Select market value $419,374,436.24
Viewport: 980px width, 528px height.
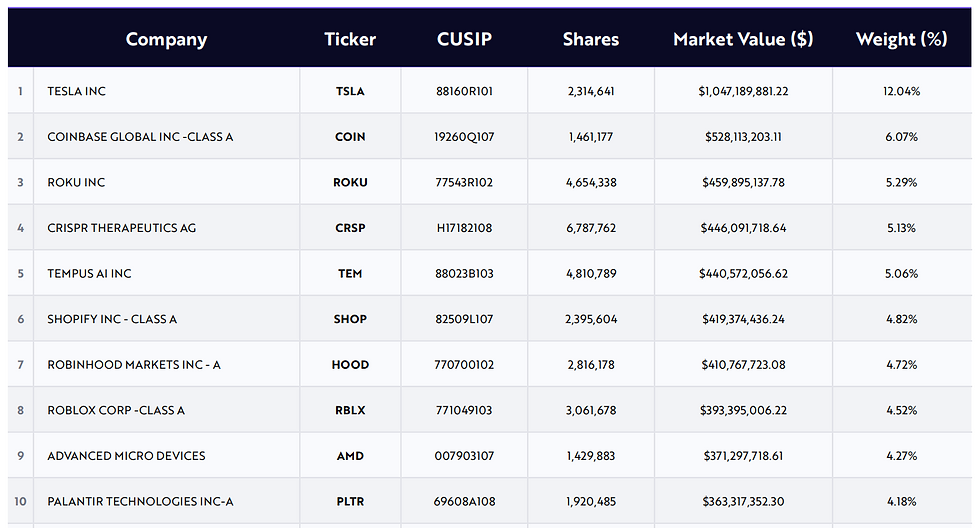coord(744,319)
